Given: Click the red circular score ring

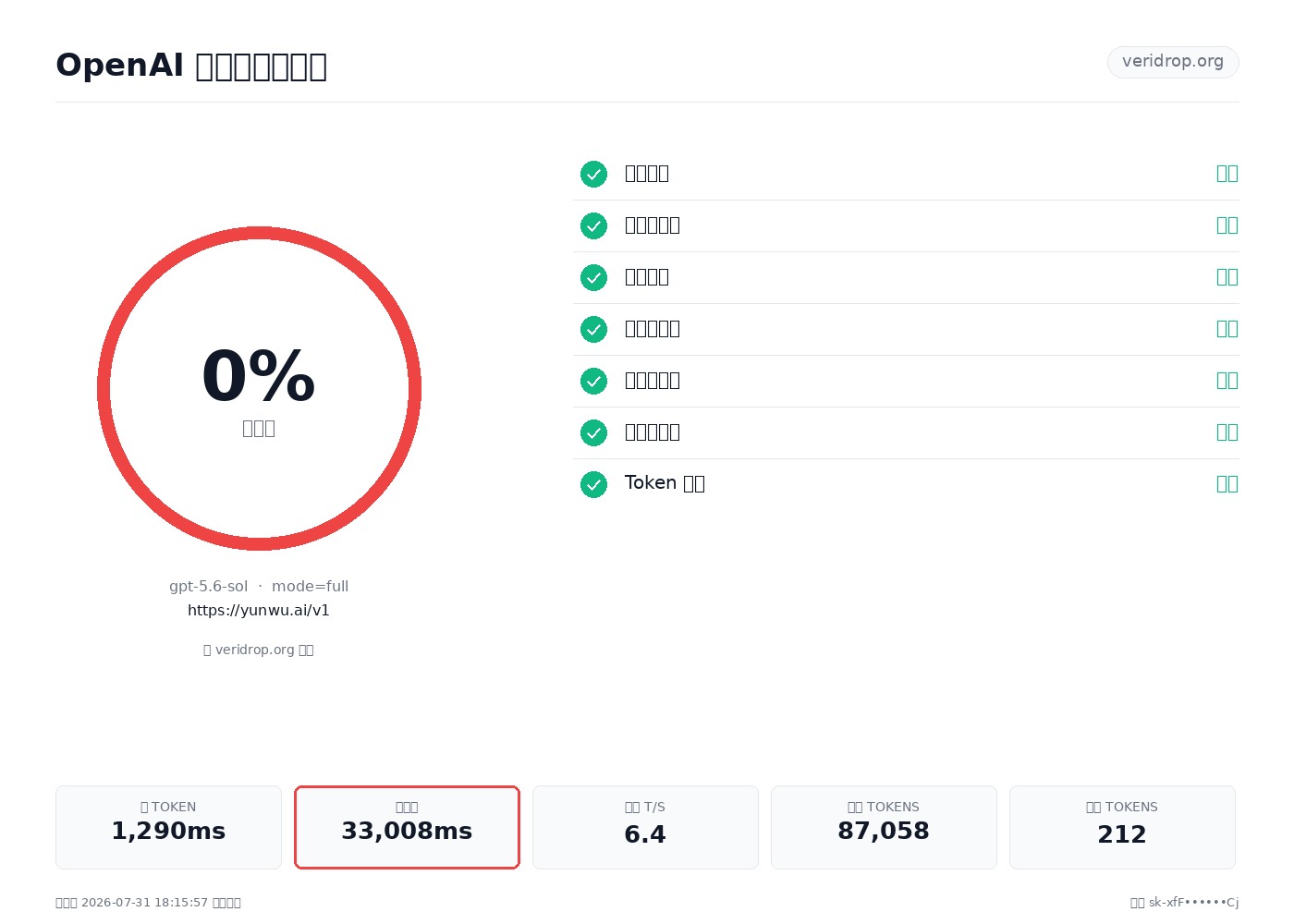Looking at the screenshot, I should click(x=259, y=388).
